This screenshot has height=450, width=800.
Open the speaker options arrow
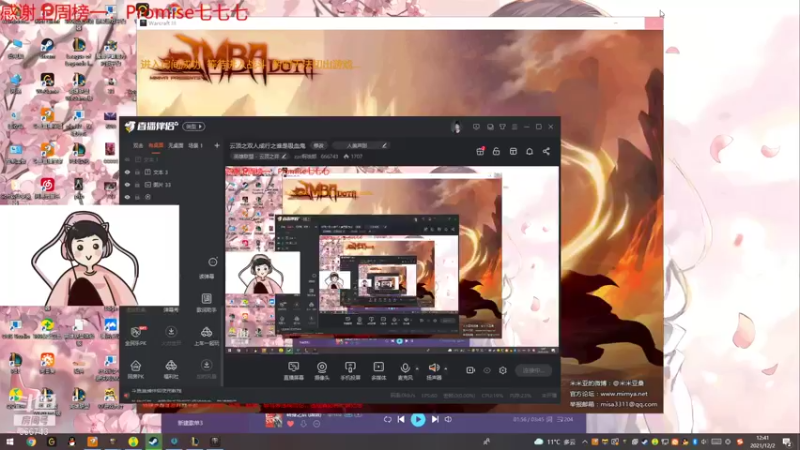(446, 368)
